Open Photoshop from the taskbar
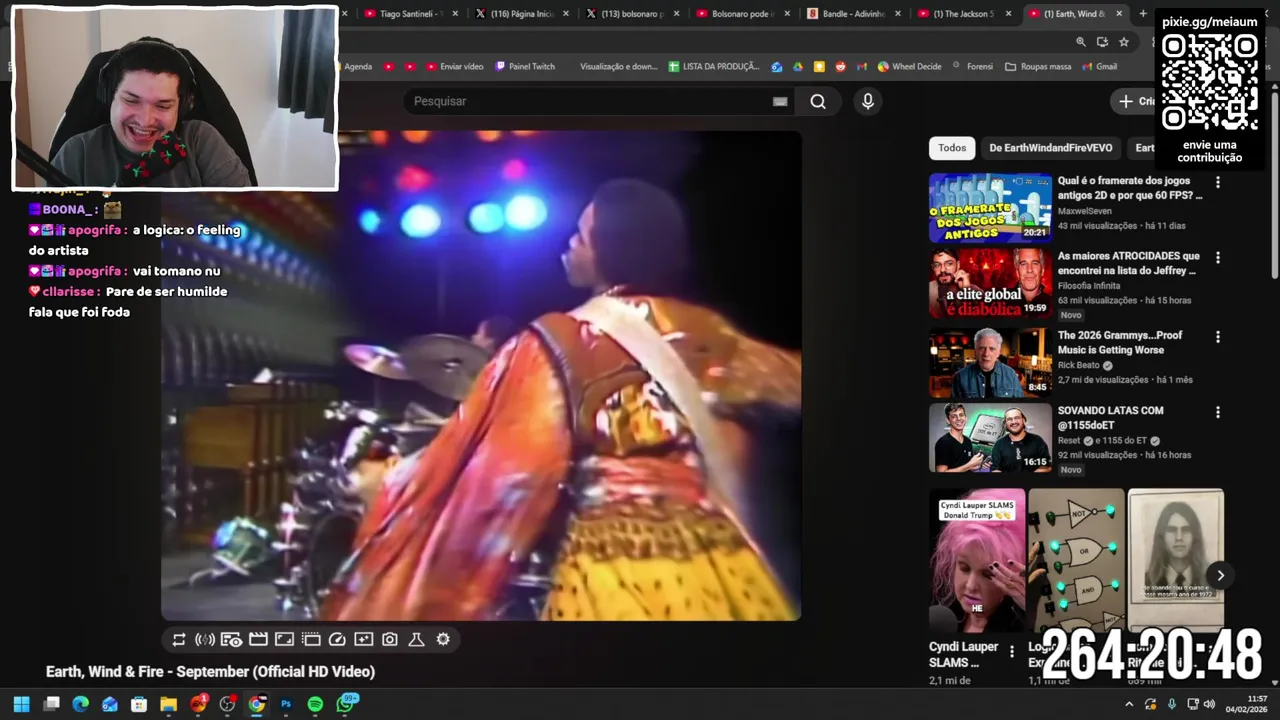Image resolution: width=1280 pixels, height=720 pixels. (x=286, y=704)
